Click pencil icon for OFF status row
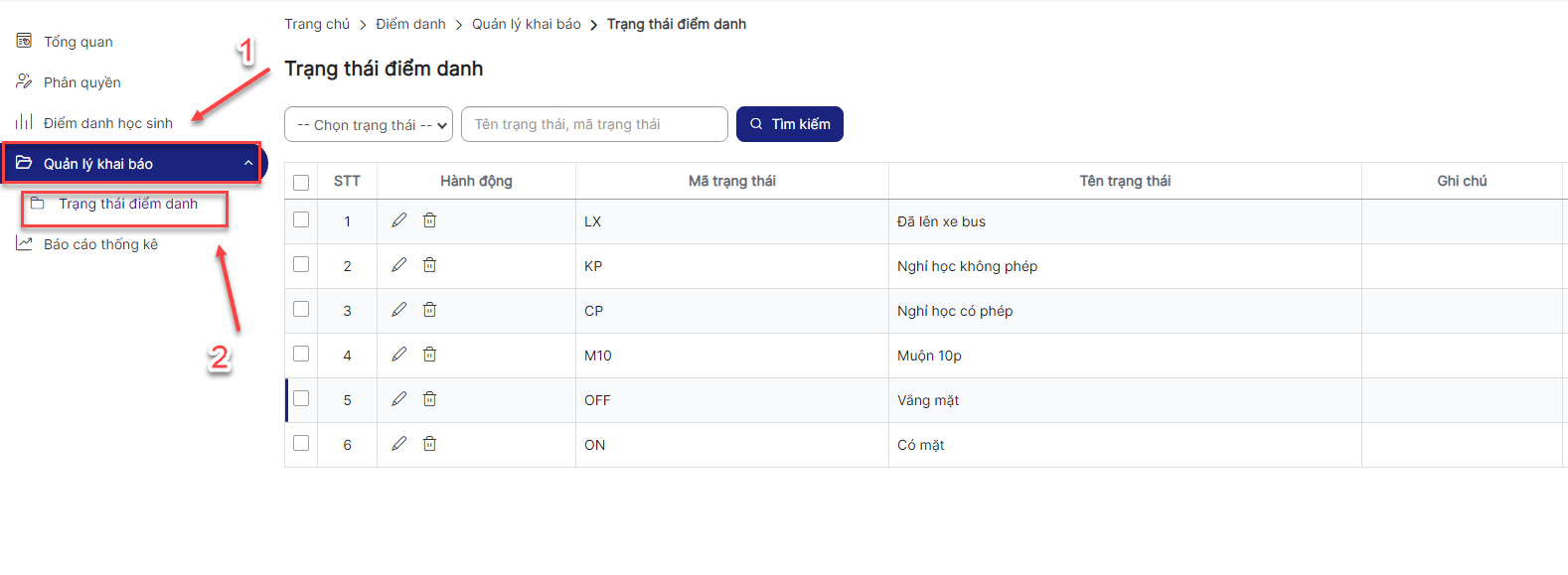 tap(398, 399)
